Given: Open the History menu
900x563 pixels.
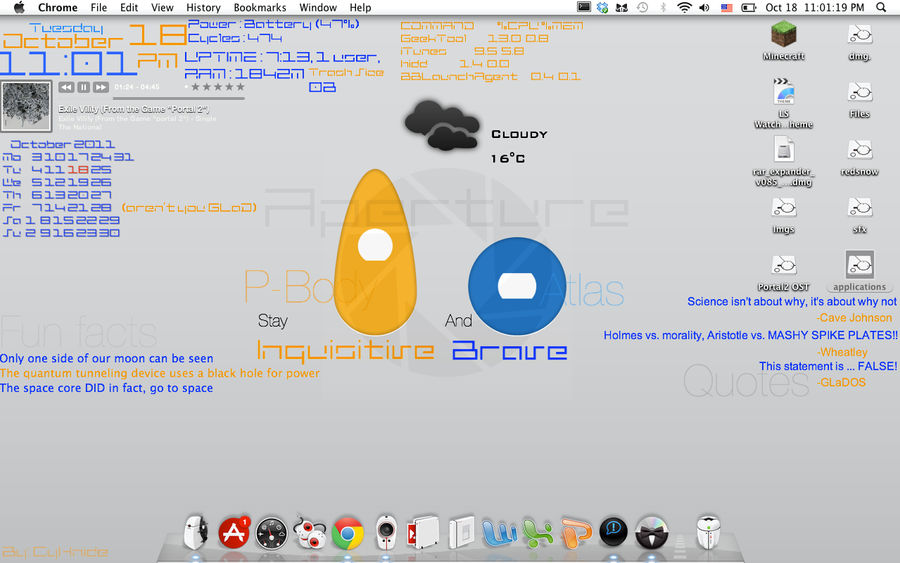Looking at the screenshot, I should 203,7.
